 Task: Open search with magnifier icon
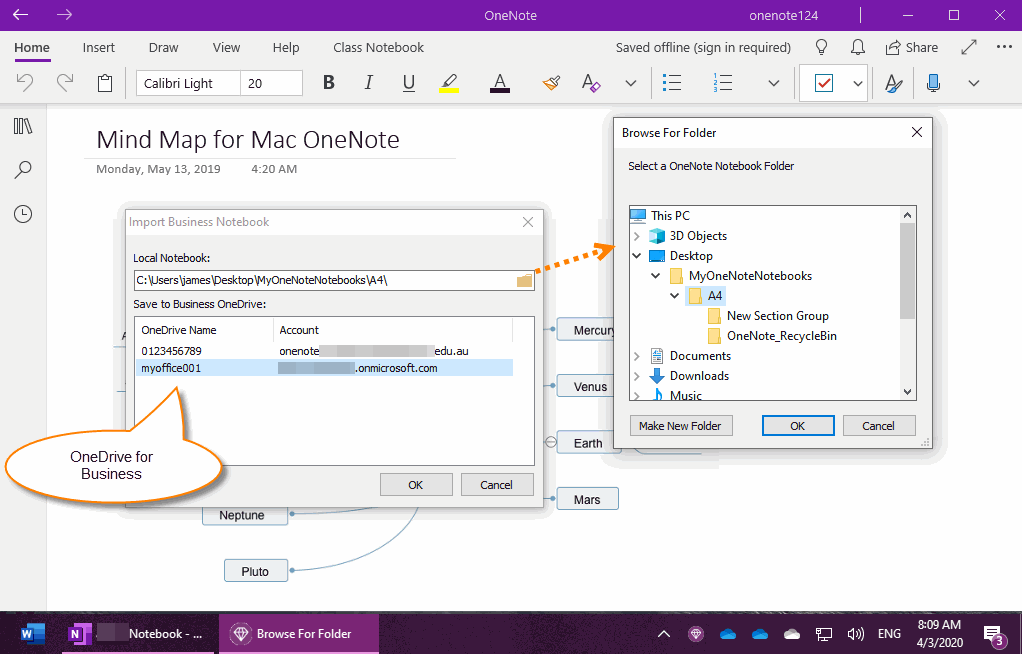(x=23, y=170)
